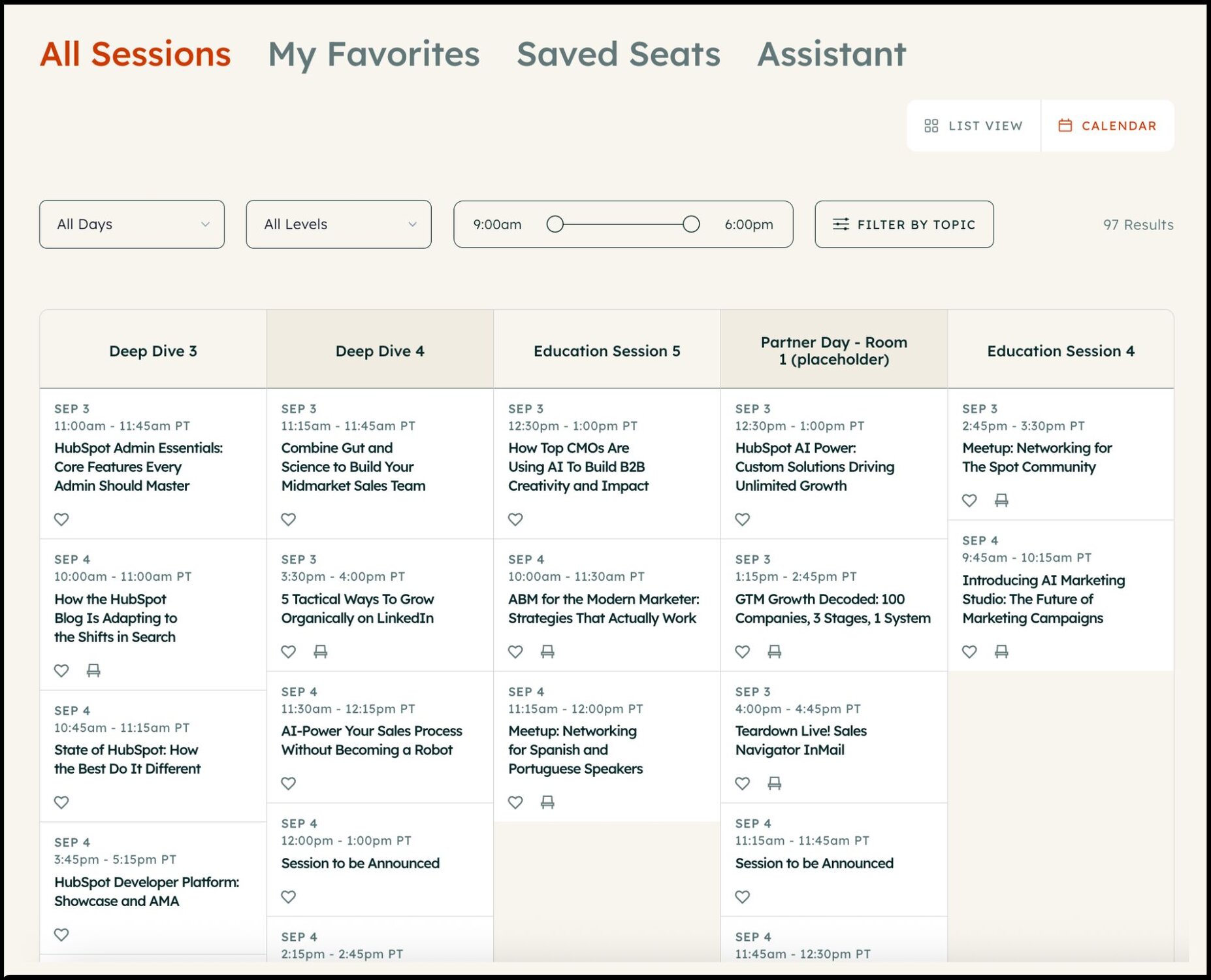Open the My Favorites tab
Viewport: 1211px width, 980px height.
374,55
